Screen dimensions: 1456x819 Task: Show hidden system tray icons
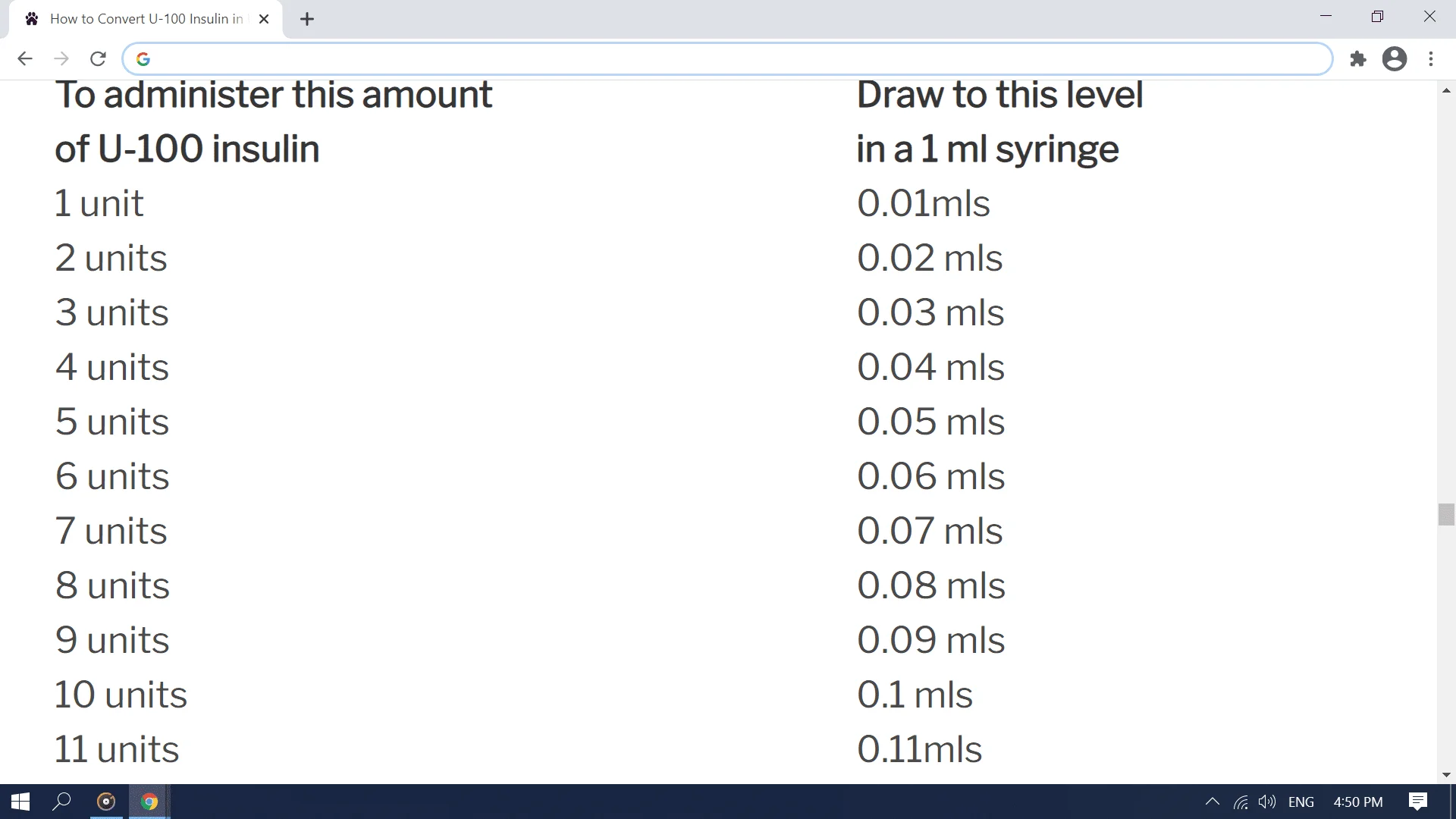(1213, 802)
